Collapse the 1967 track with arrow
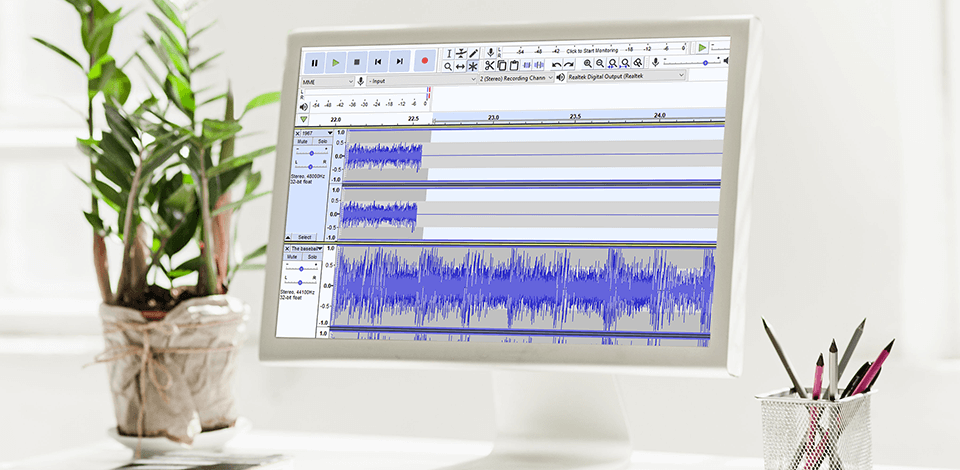This screenshot has width=960, height=470. click(x=288, y=237)
